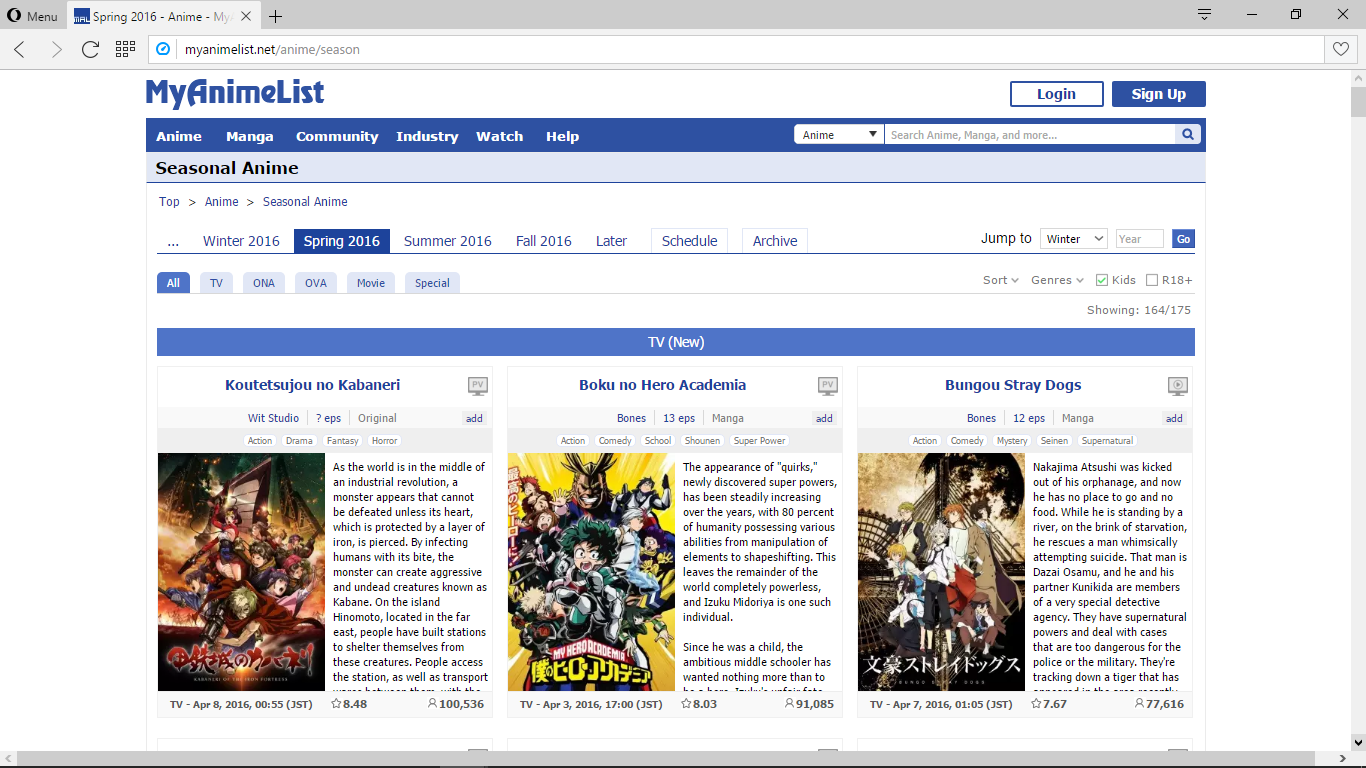Open Bungou Stray Dogs poster image

(941, 572)
